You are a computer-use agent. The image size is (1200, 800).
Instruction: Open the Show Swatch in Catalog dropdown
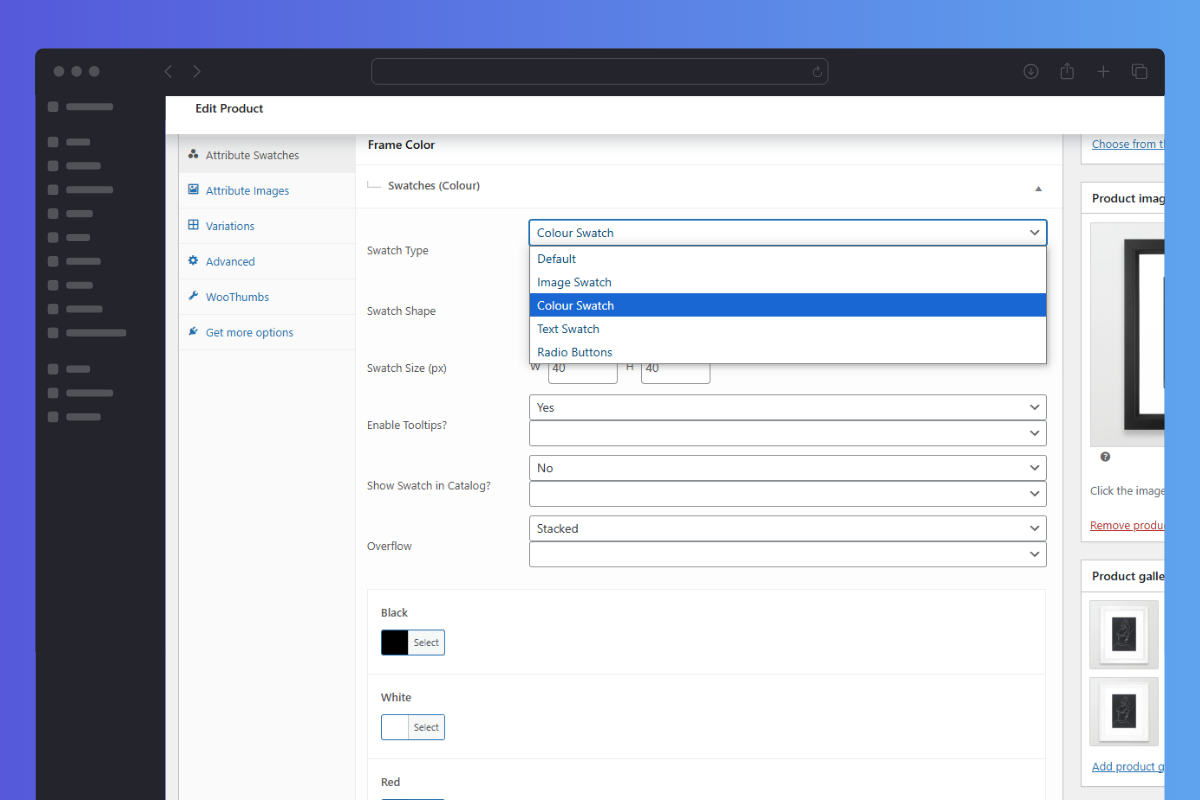point(787,468)
